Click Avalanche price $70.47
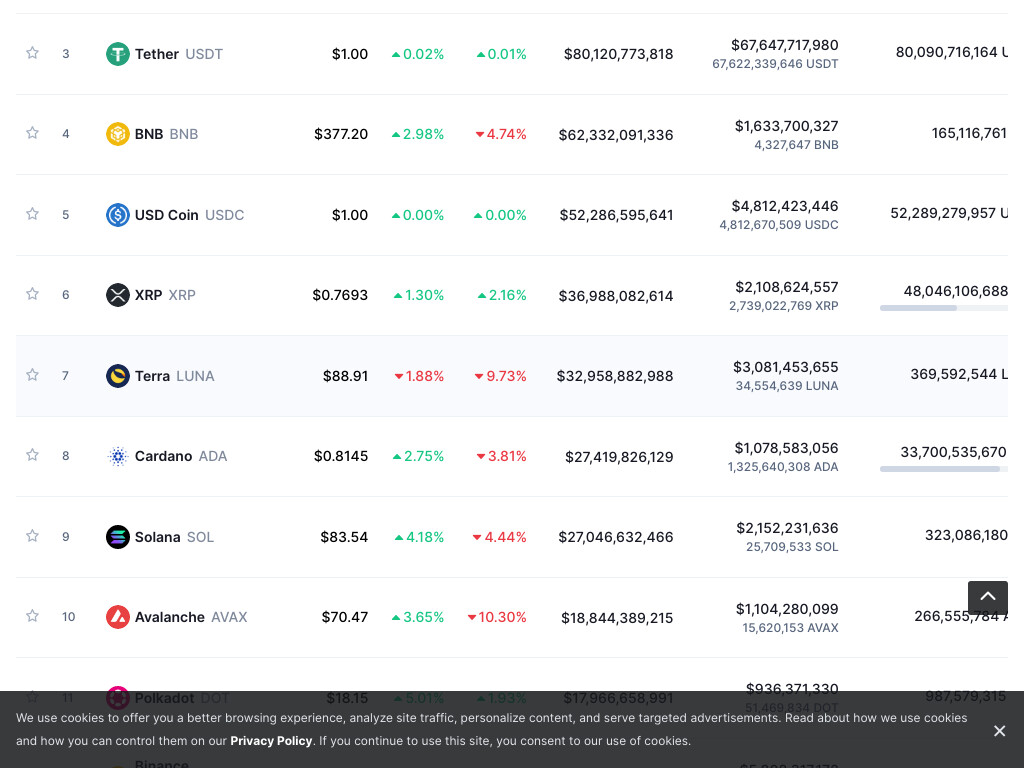The width and height of the screenshot is (1024, 768). [x=345, y=617]
